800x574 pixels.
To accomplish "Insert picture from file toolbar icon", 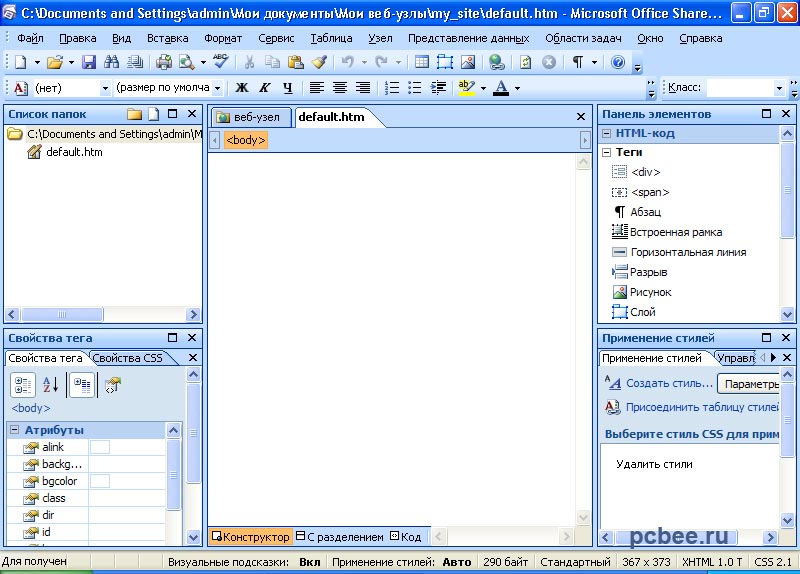I will 468,62.
